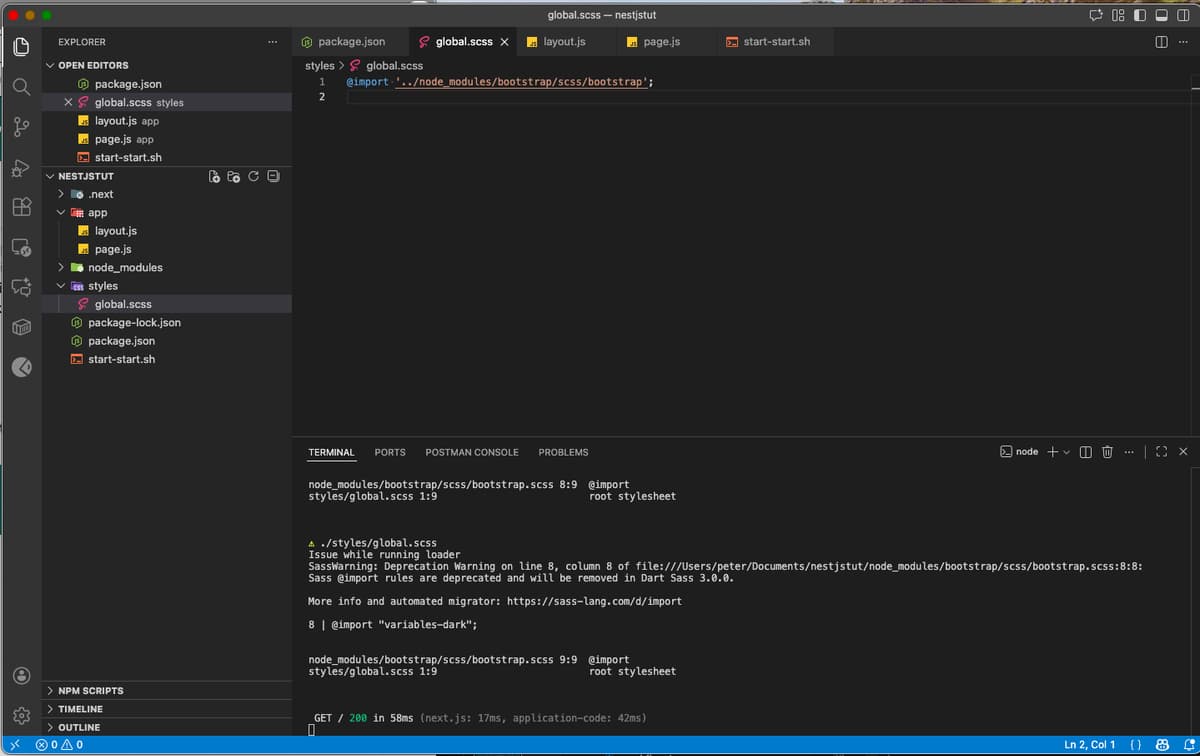
Task: Switch to the PORTS panel tab
Action: [390, 452]
